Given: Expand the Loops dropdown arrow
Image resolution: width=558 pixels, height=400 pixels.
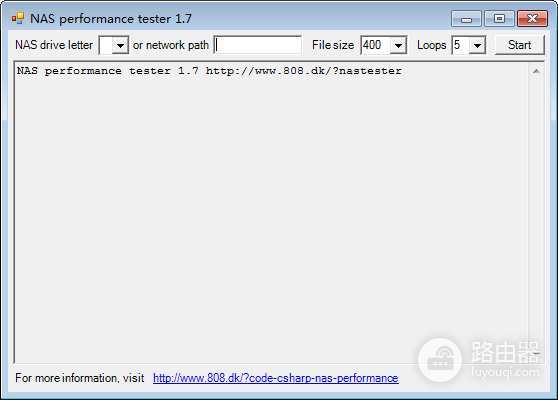Looking at the screenshot, I should tap(477, 46).
